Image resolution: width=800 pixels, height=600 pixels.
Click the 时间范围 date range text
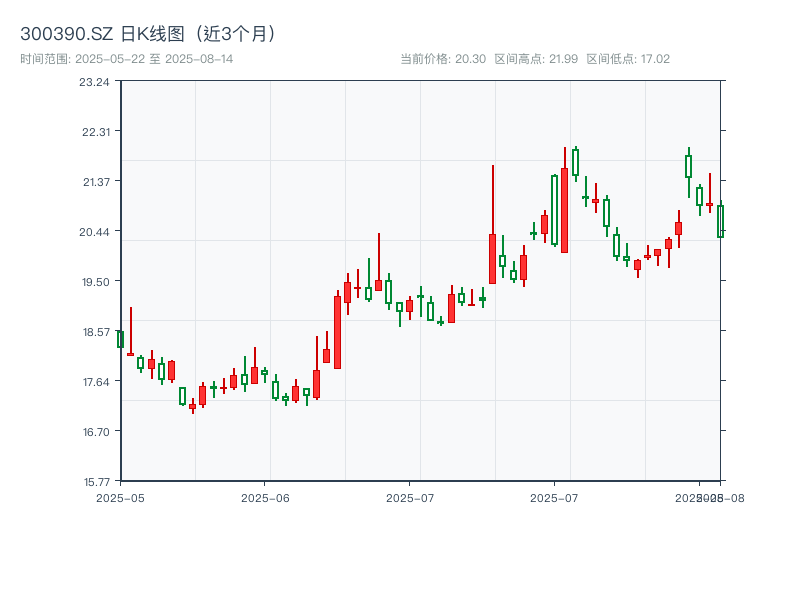126,59
